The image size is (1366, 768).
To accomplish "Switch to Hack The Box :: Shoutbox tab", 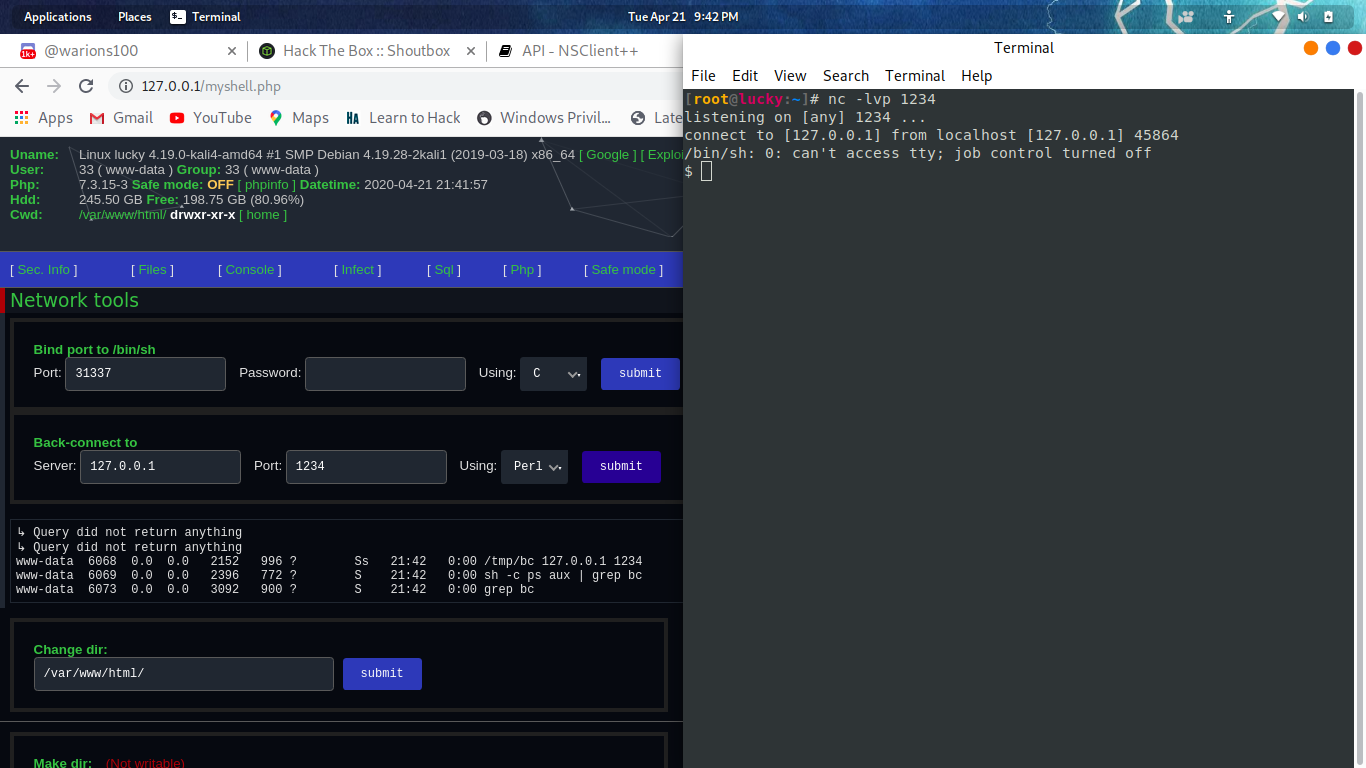I will point(366,51).
